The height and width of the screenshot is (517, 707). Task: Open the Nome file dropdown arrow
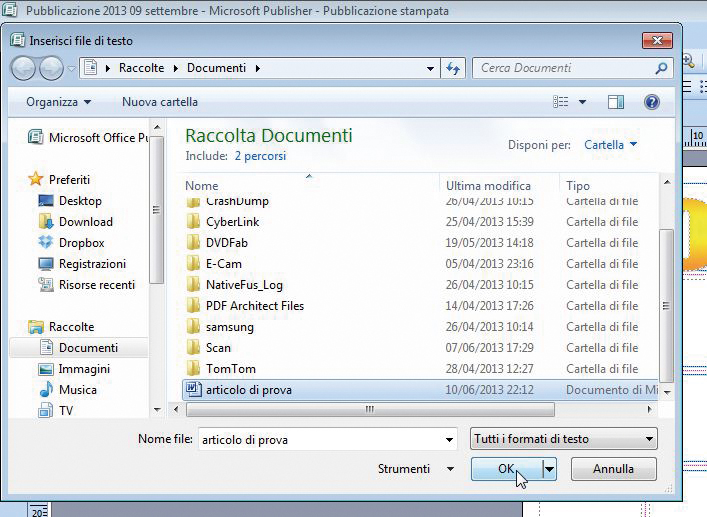point(450,439)
